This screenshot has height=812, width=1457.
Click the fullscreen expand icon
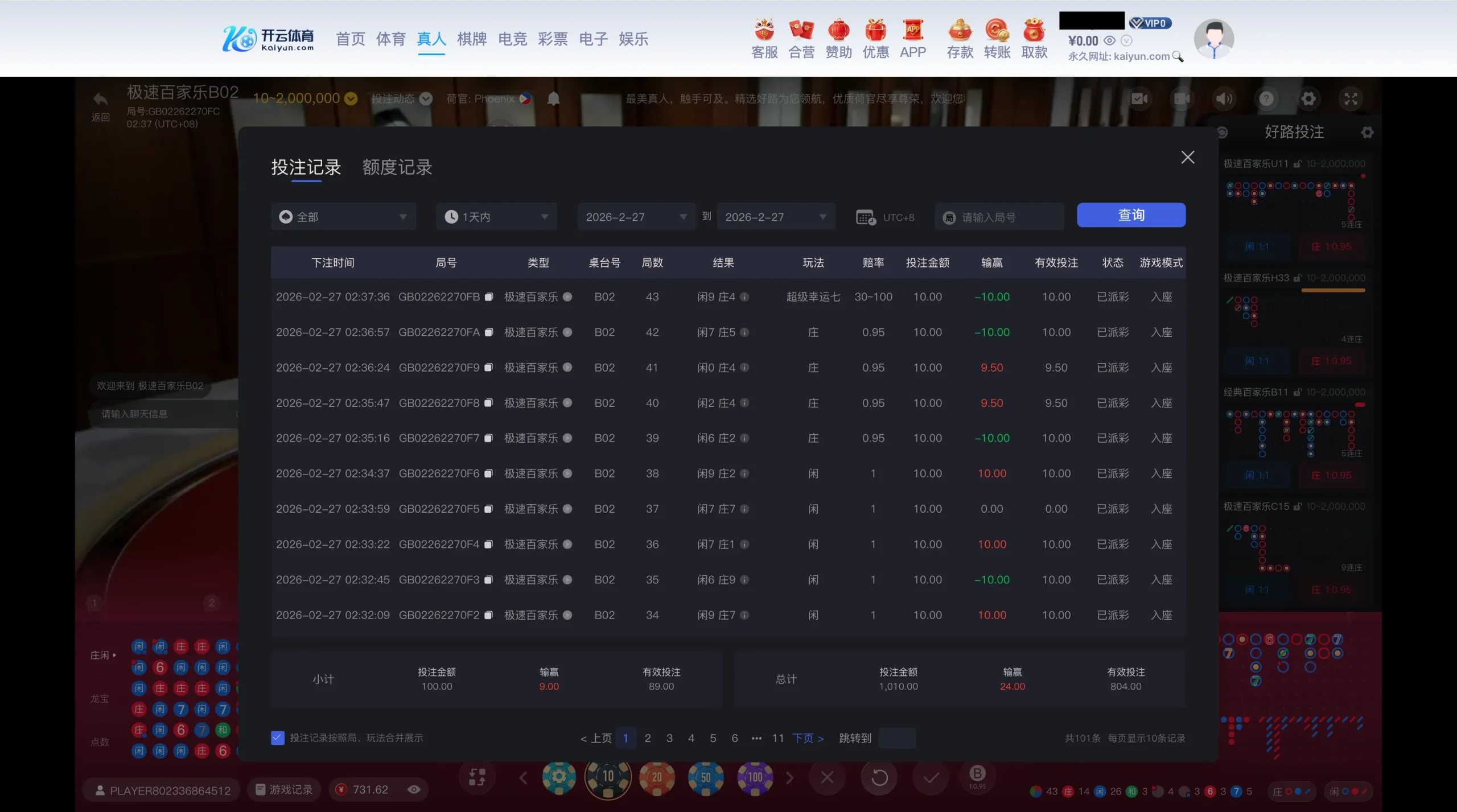1351,99
